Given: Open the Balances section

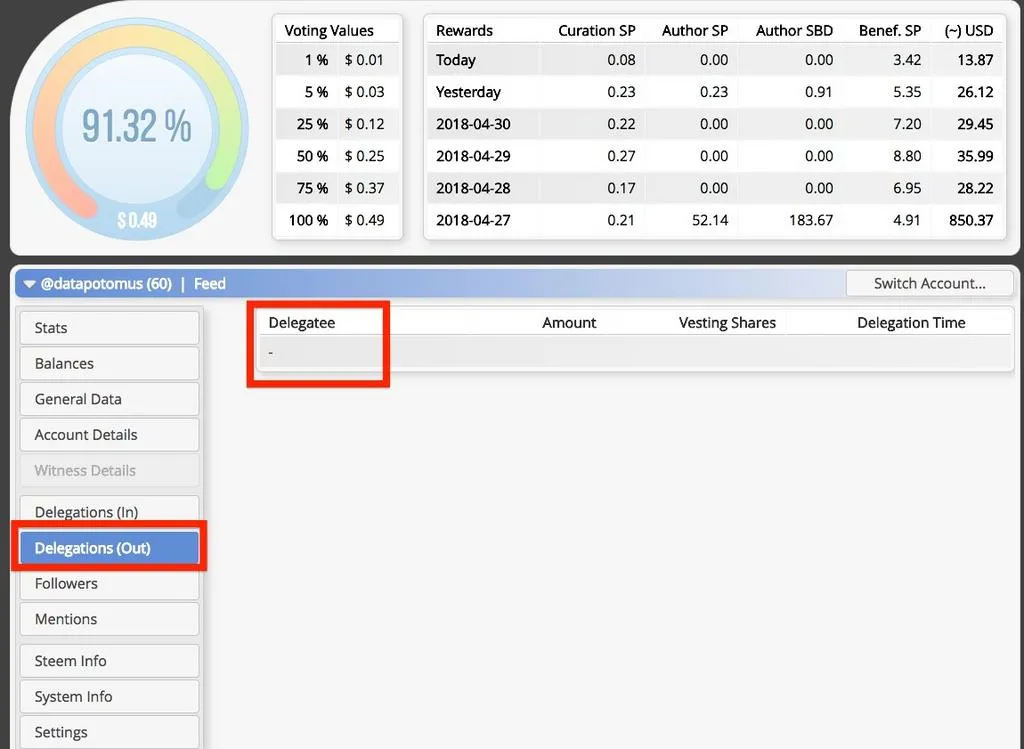Looking at the screenshot, I should point(109,364).
